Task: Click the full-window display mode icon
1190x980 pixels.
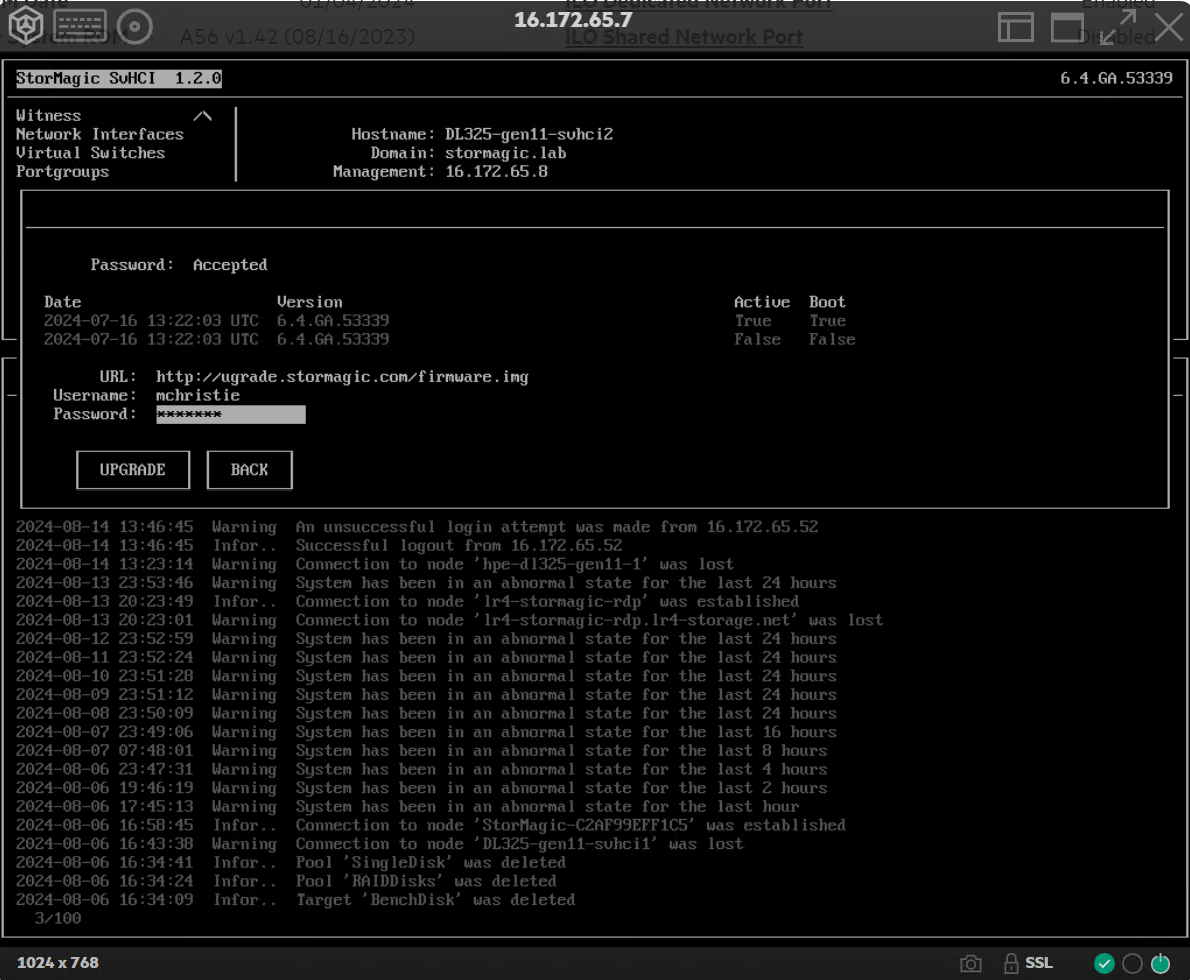Action: click(x=1067, y=27)
